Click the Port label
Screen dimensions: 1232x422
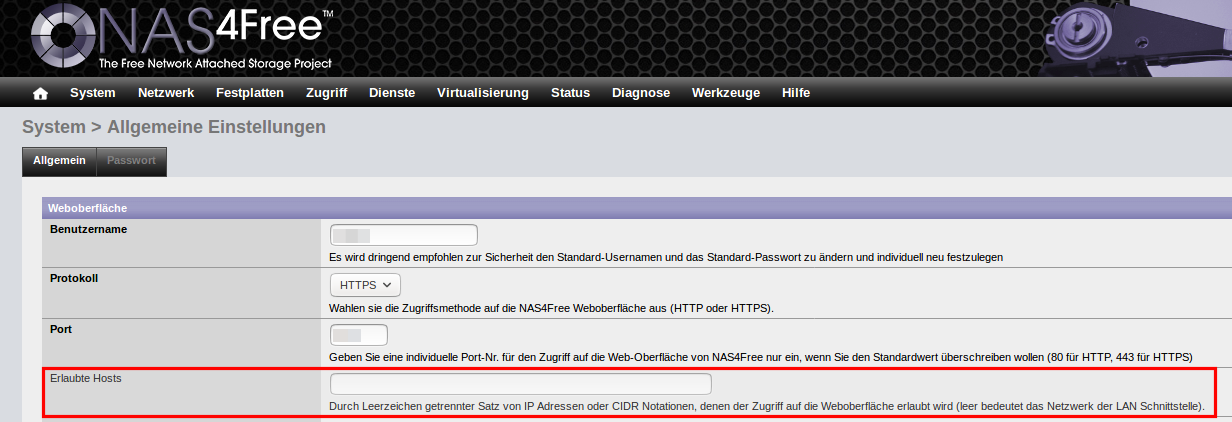[61, 328]
